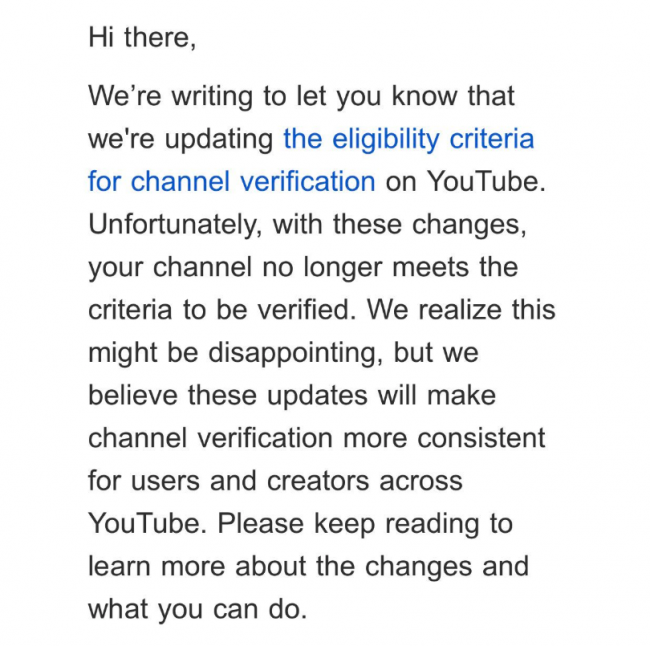Click the text 'channel verification more consistent'
650x646 pixels.
pos(317,438)
